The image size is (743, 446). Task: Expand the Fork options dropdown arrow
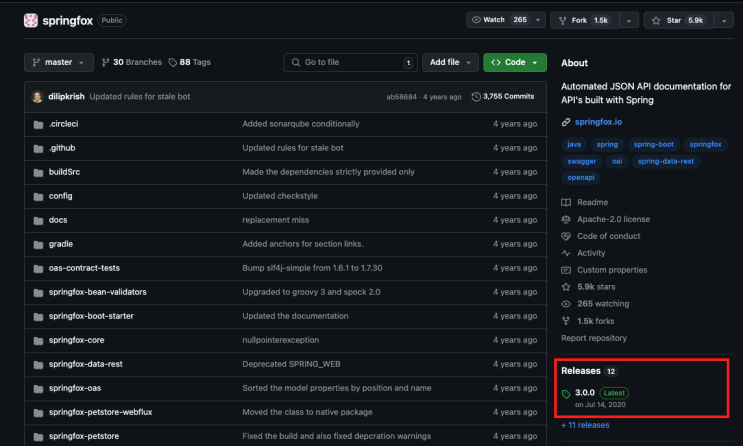point(629,20)
